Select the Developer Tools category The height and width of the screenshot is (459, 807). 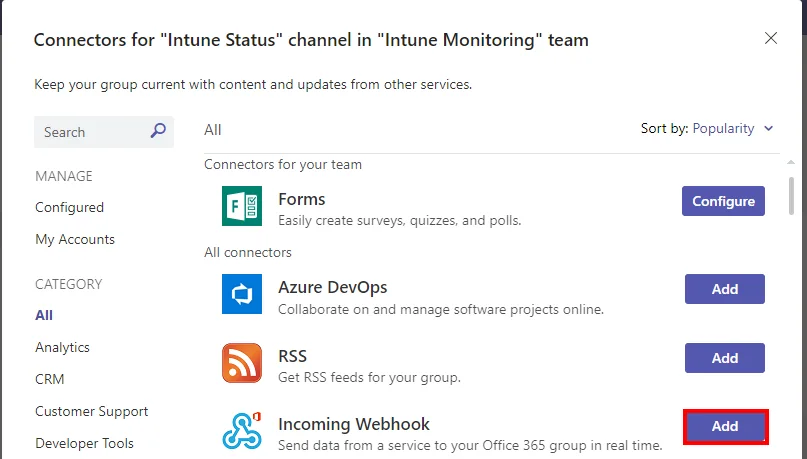tap(84, 443)
